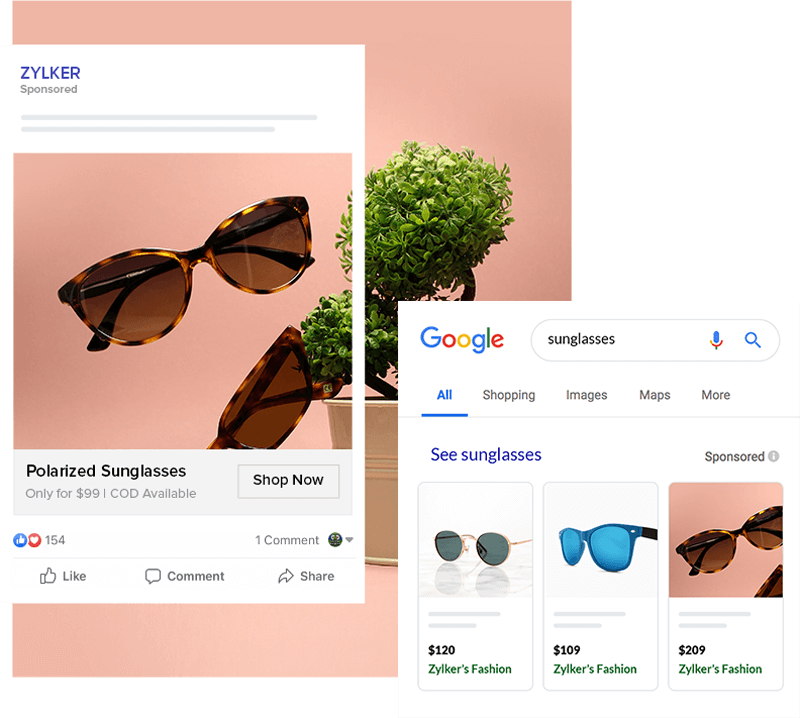The image size is (800, 718).
Task: Switch to the Shopping tab
Action: pyautogui.click(x=509, y=395)
